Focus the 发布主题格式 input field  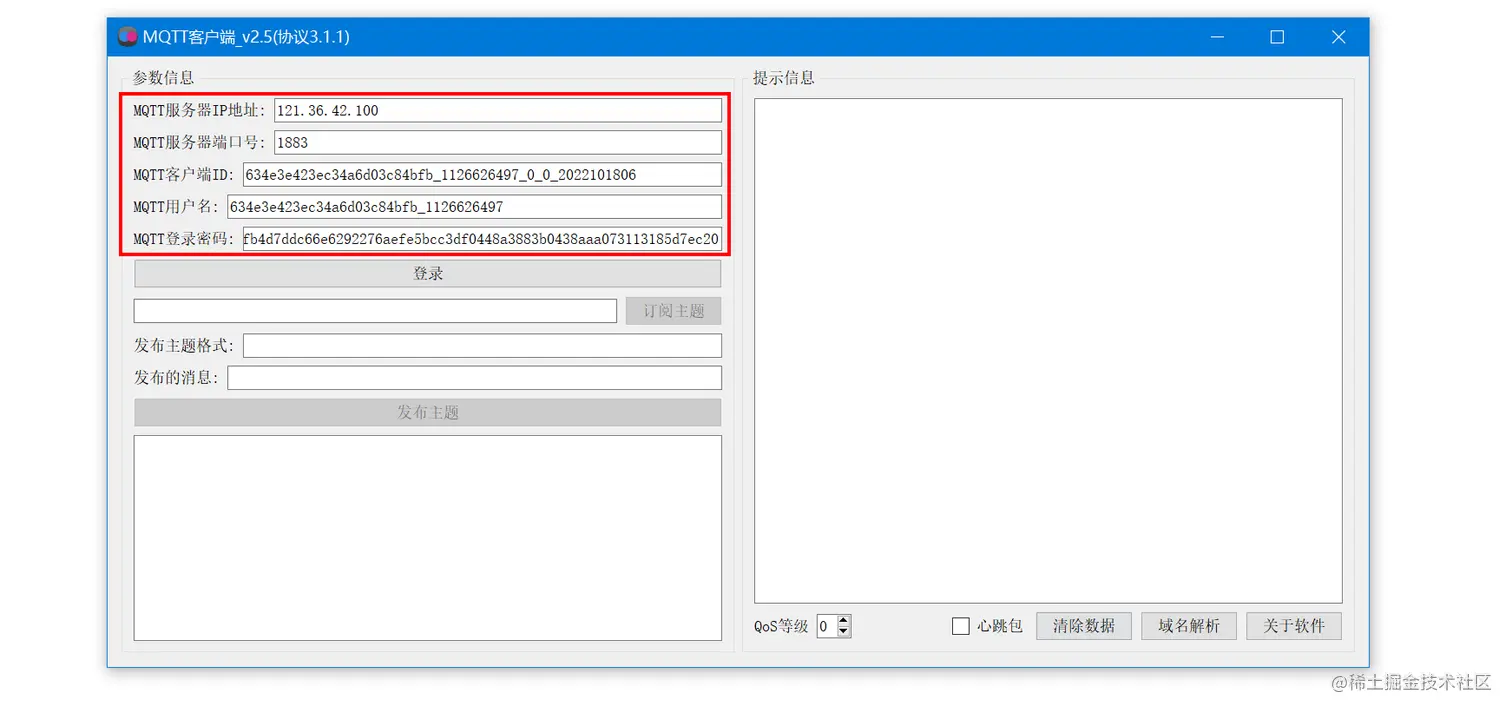click(x=482, y=346)
